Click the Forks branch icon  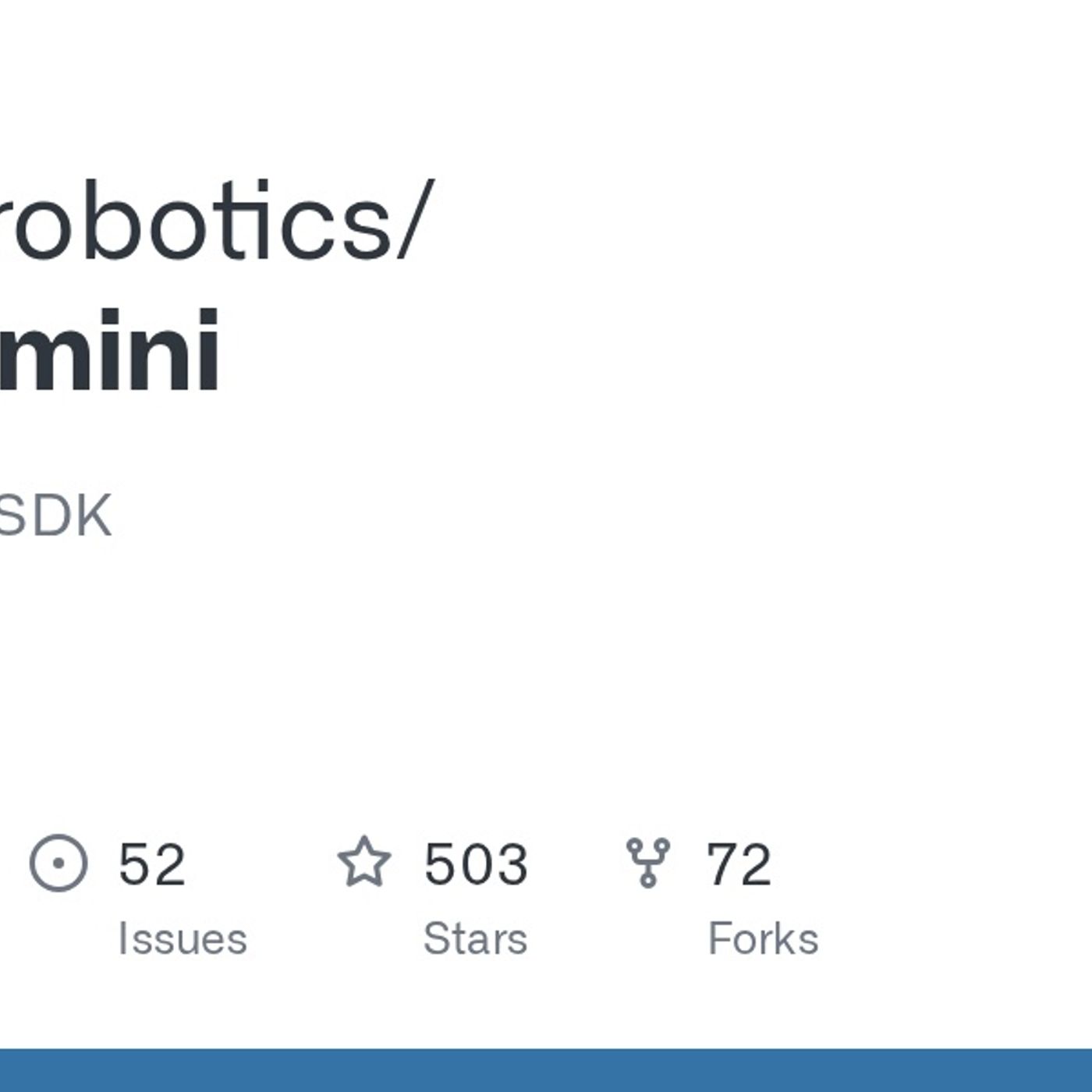(x=648, y=863)
